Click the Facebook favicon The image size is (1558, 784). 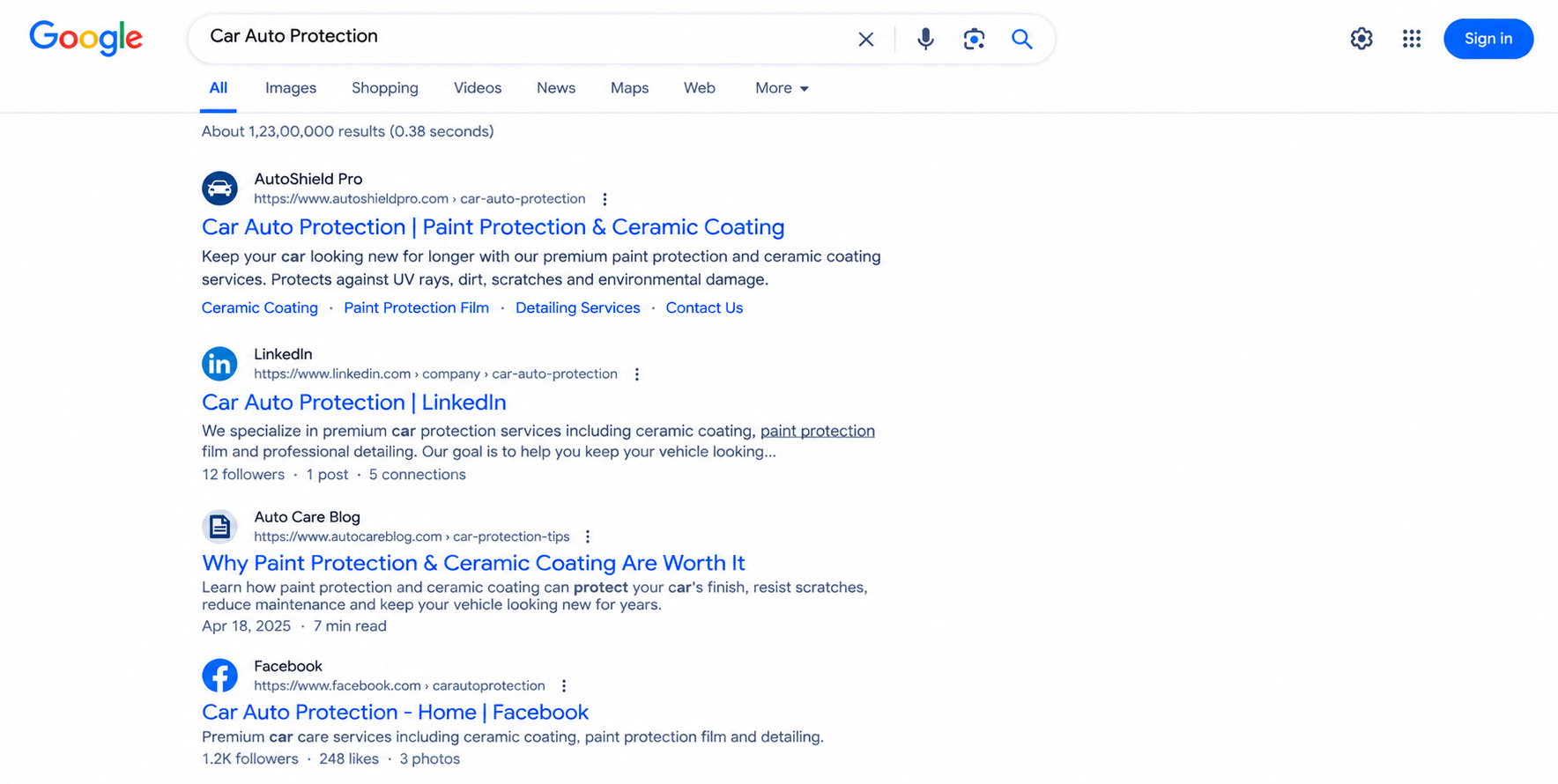click(219, 676)
